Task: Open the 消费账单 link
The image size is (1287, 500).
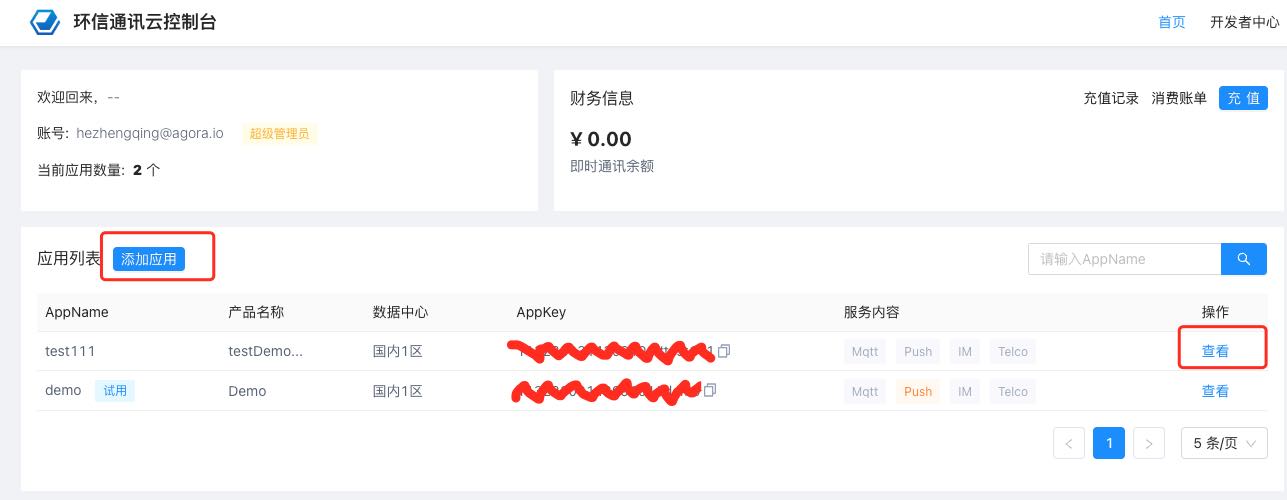Action: point(1179,98)
